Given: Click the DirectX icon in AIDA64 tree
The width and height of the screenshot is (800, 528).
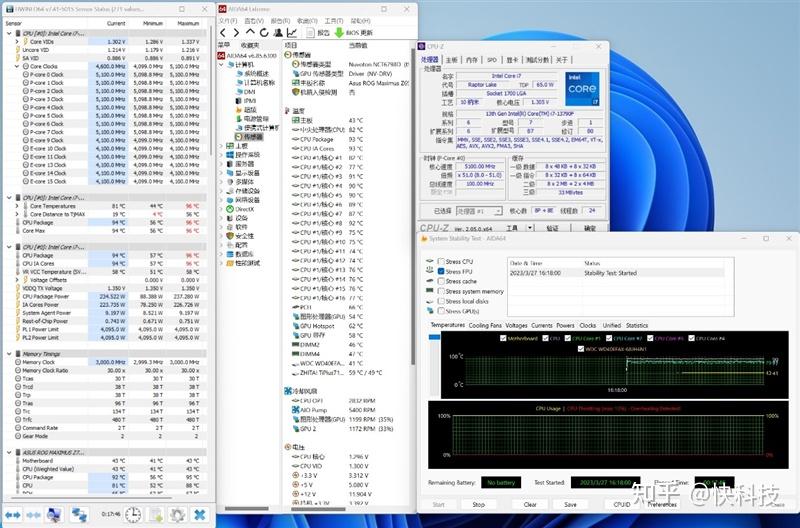Looking at the screenshot, I should tap(230, 209).
